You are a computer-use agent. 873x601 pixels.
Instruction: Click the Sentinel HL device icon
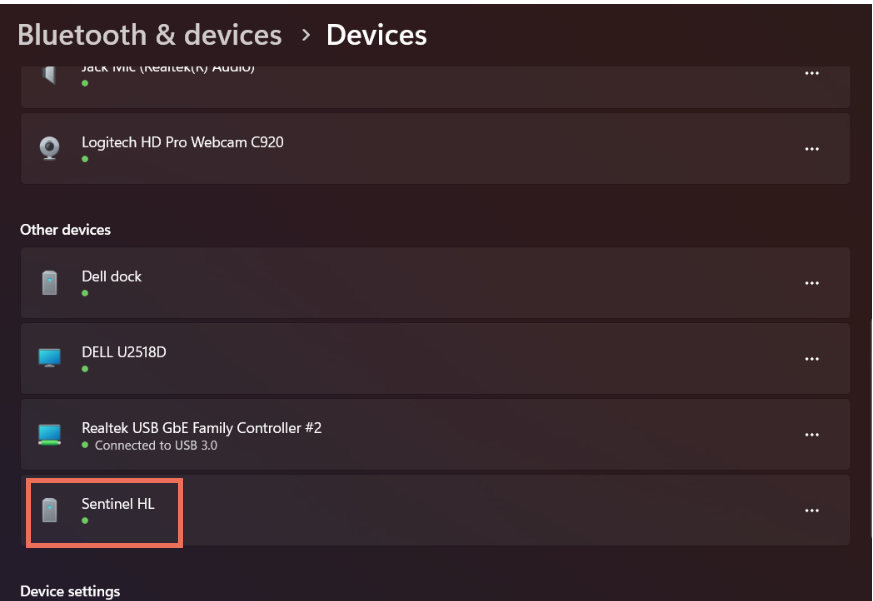point(49,510)
